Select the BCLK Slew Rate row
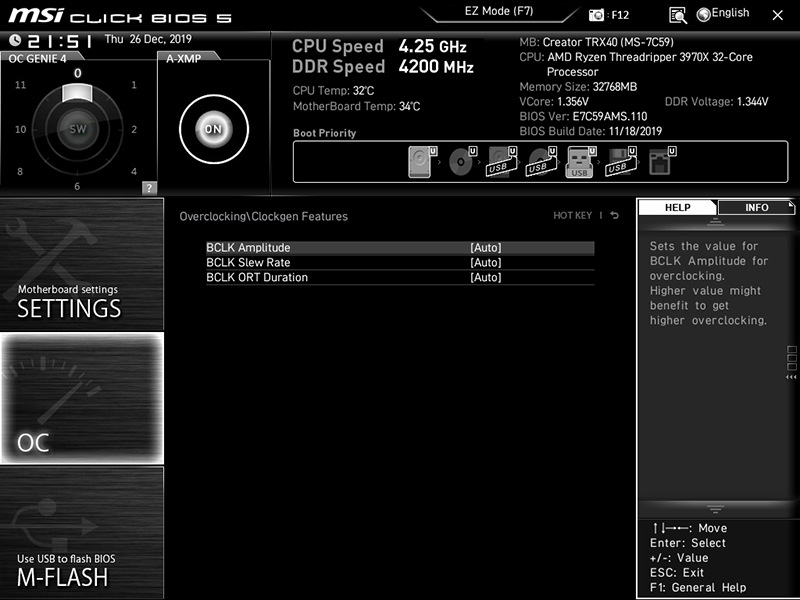 (400, 263)
